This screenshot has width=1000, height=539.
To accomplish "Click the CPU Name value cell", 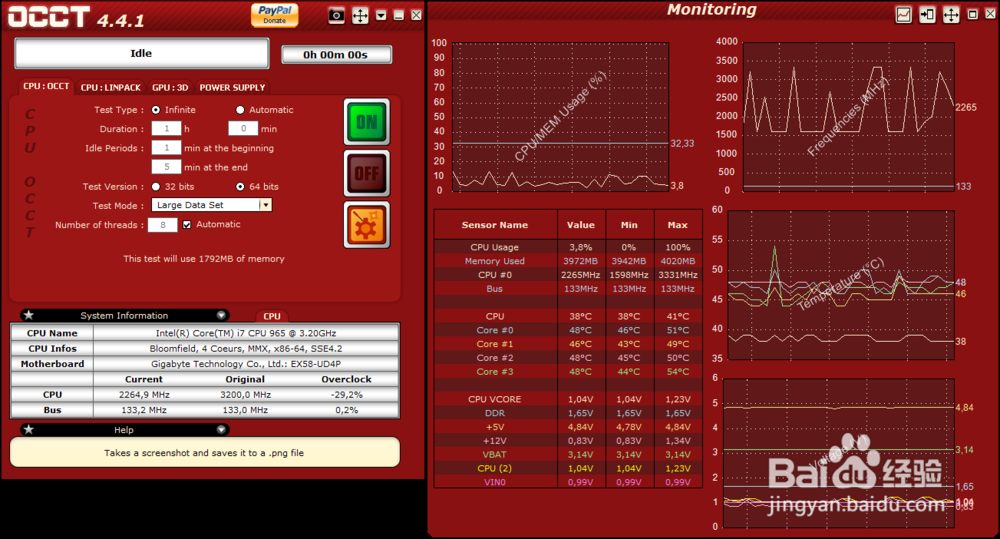I will click(246, 333).
